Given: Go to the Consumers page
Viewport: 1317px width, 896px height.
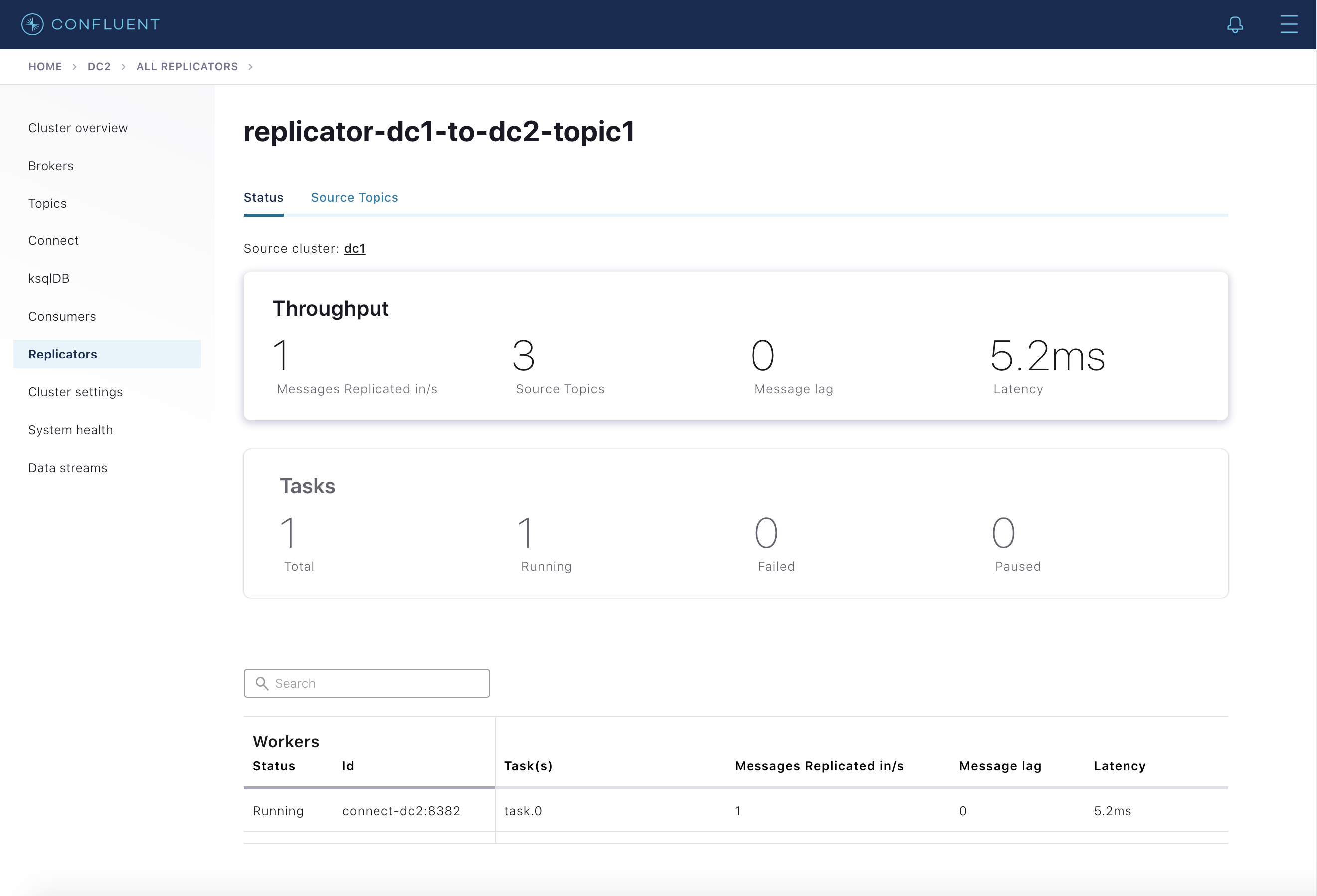Looking at the screenshot, I should 62,316.
